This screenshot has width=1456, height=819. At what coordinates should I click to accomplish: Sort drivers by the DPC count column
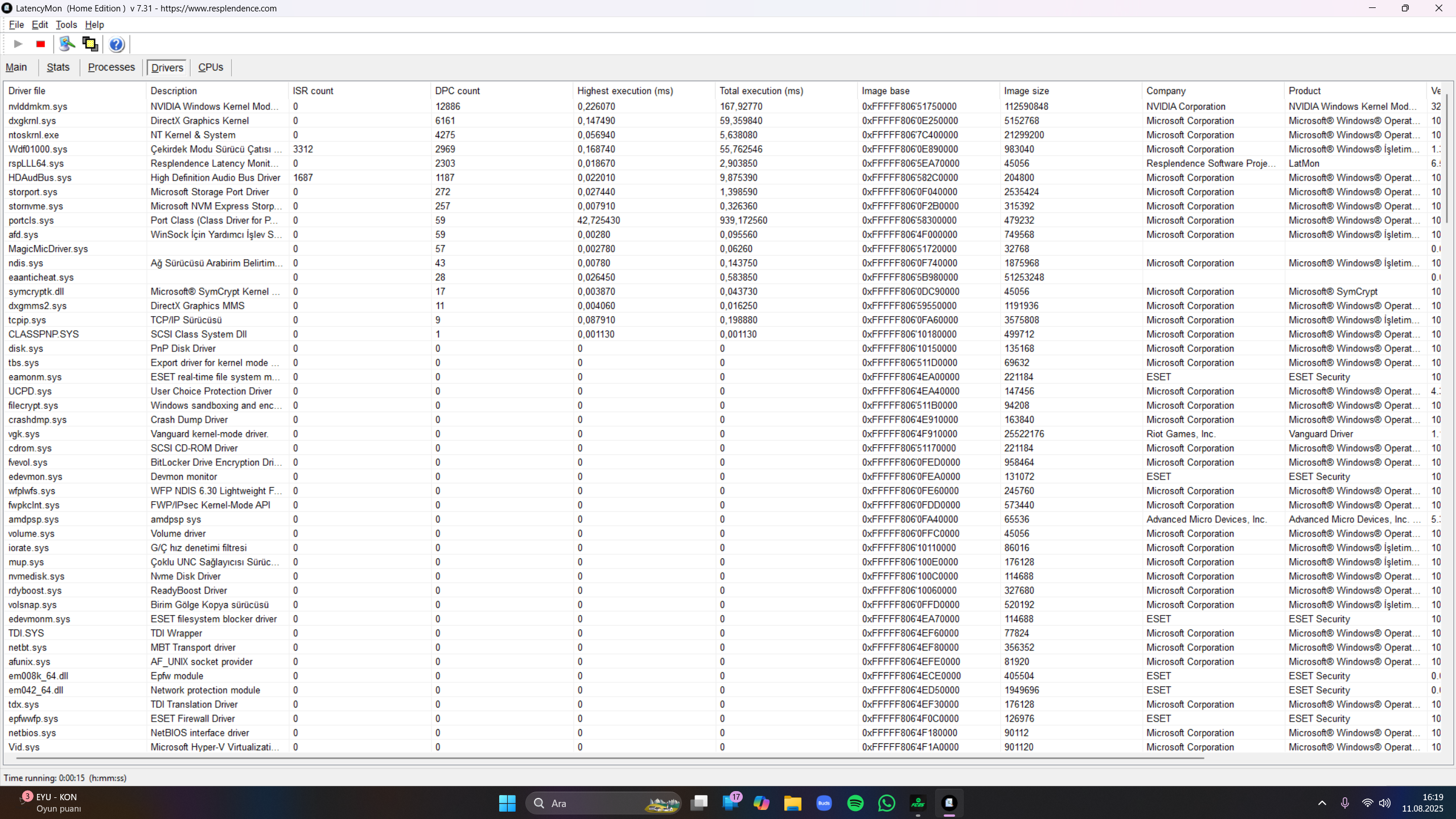point(458,91)
